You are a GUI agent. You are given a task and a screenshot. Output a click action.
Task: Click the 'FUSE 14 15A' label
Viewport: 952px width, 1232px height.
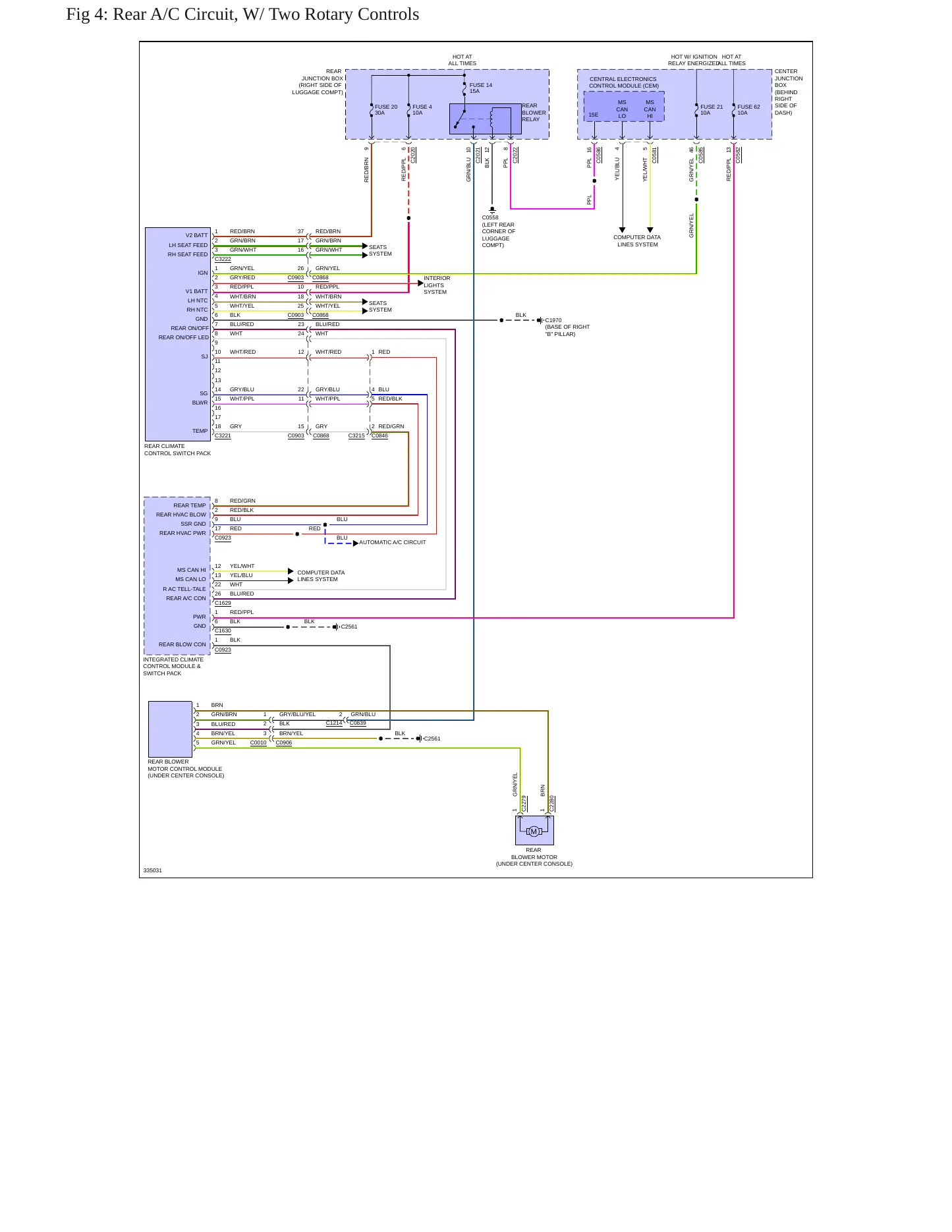[481, 88]
